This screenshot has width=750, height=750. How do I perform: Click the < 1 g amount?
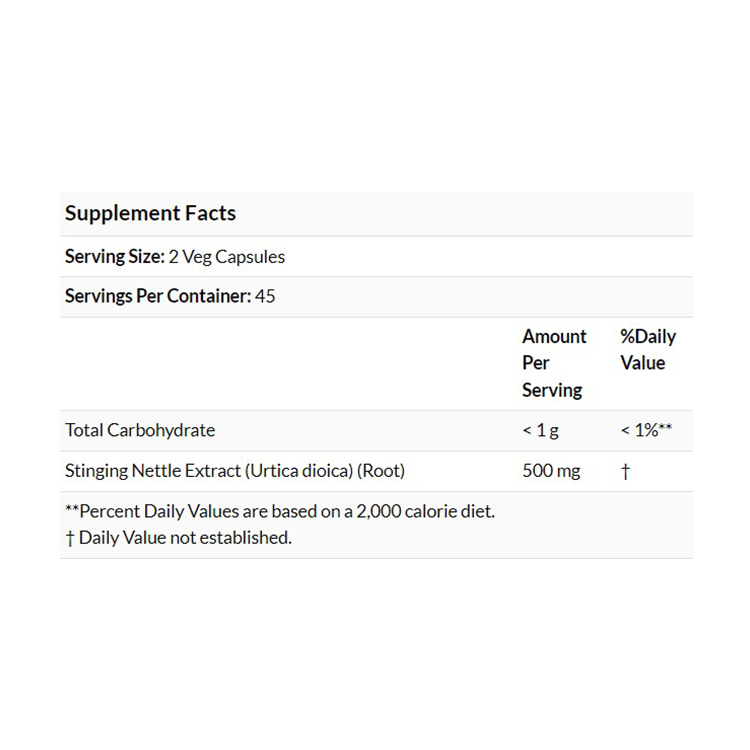pyautogui.click(x=540, y=430)
